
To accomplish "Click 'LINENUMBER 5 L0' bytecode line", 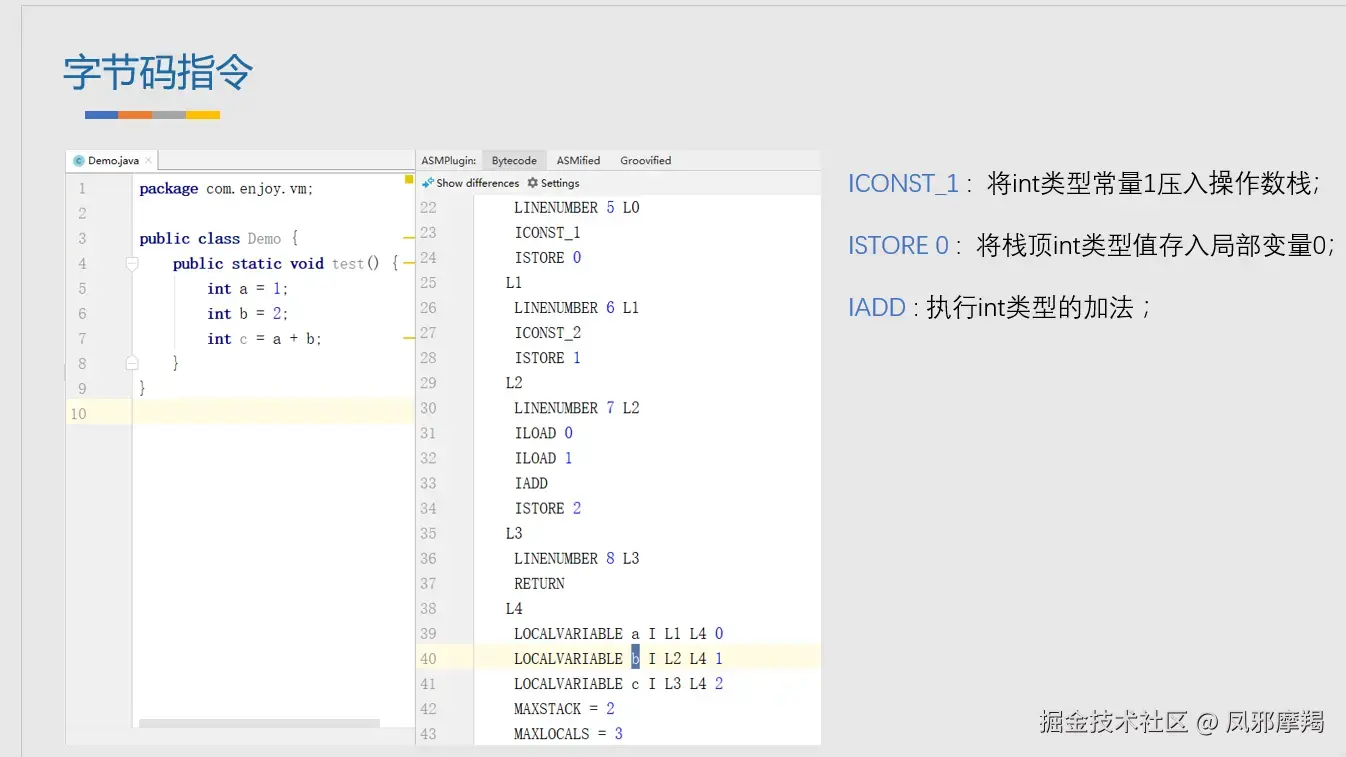I will [576, 208].
